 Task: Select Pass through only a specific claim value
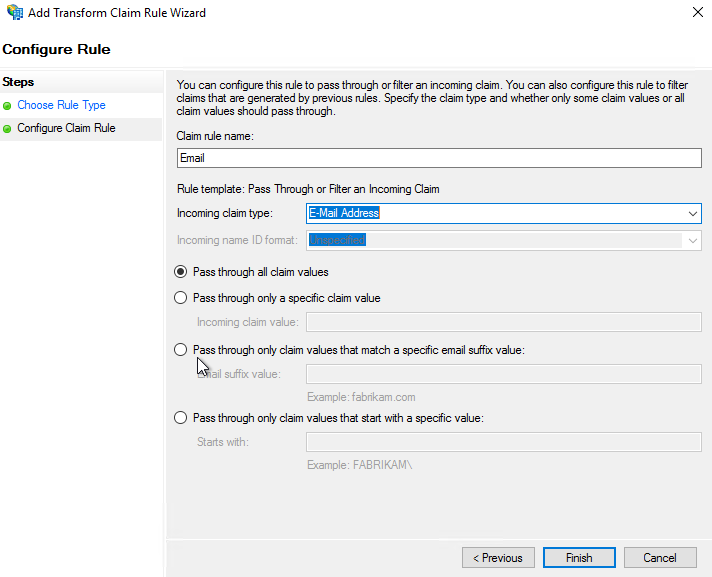(181, 298)
